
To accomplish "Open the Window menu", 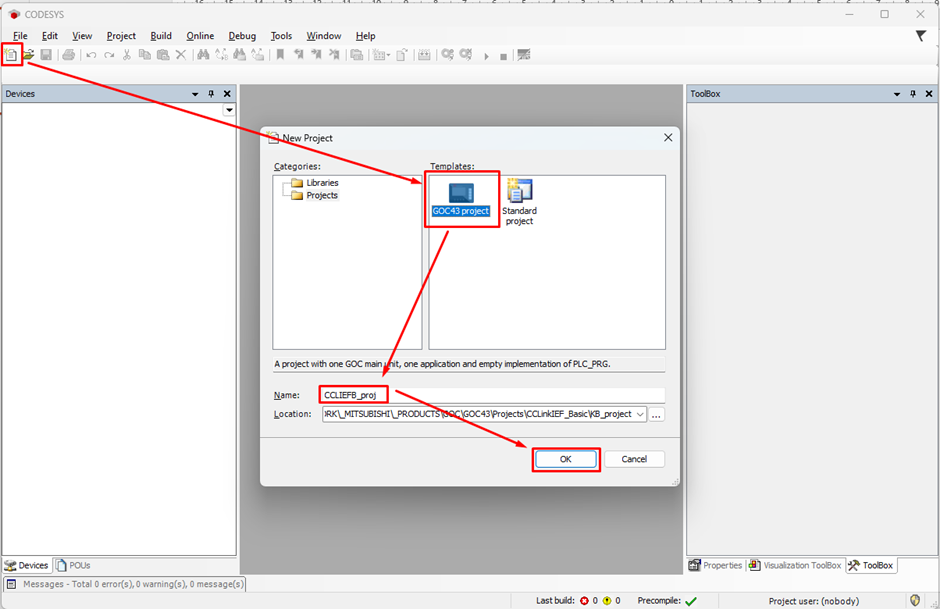I will (324, 36).
